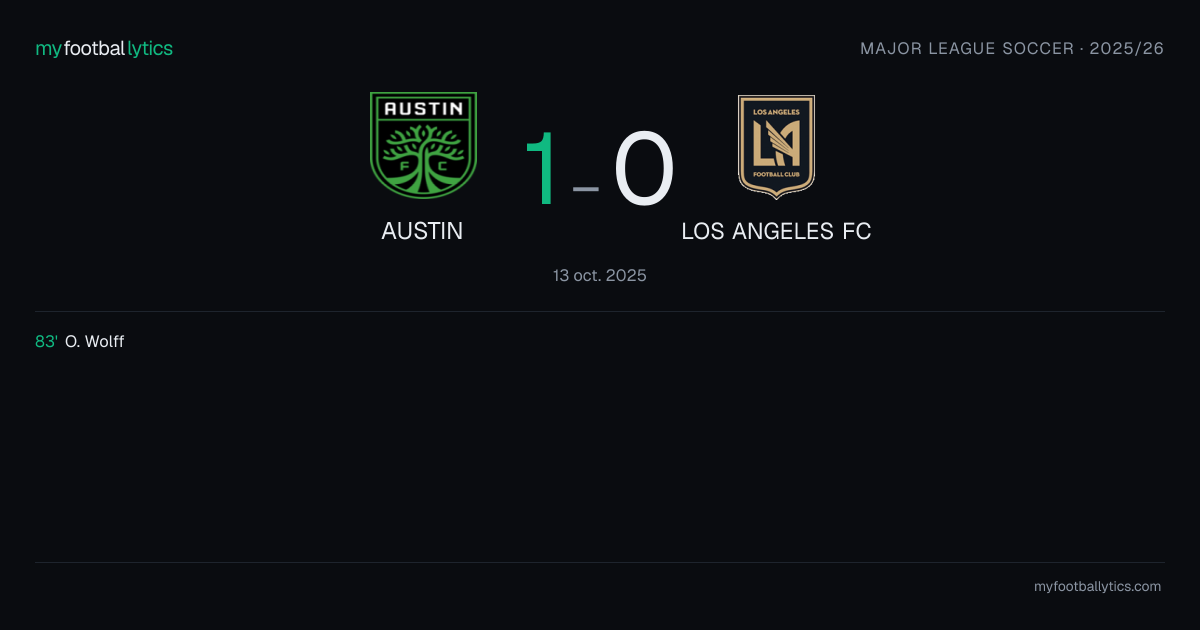Select the LOS ANGELES FC team name
1200x630 pixels.
[x=776, y=231]
